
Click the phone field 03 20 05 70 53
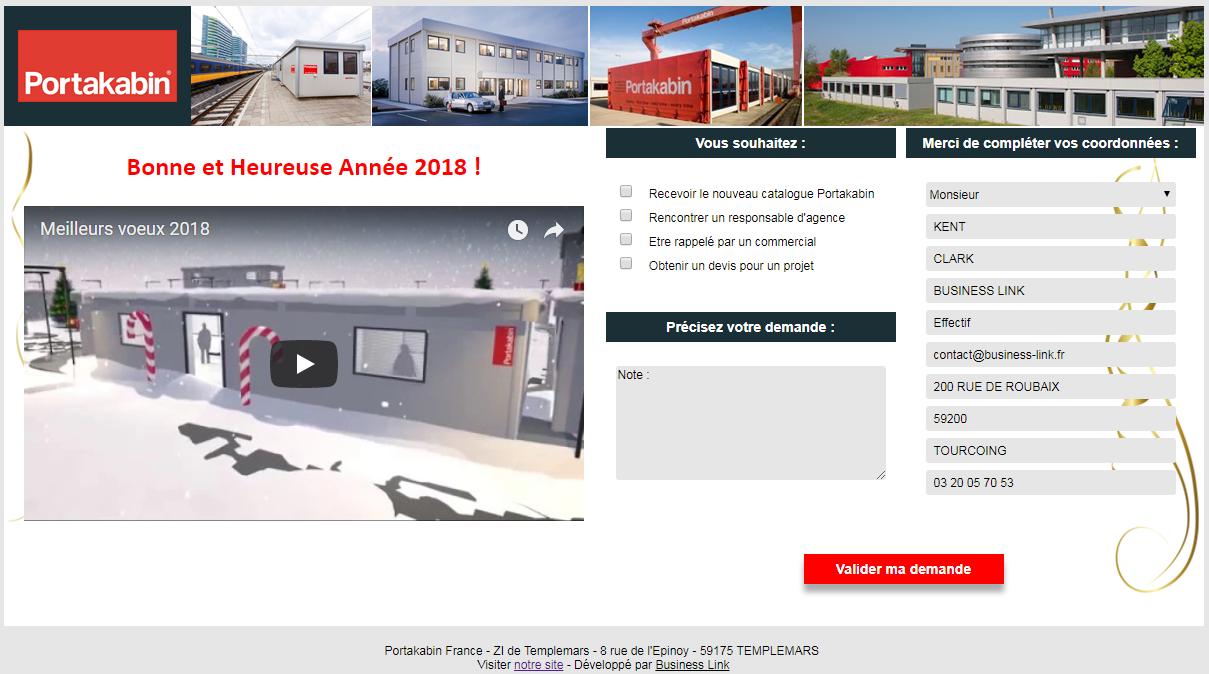tap(1050, 483)
